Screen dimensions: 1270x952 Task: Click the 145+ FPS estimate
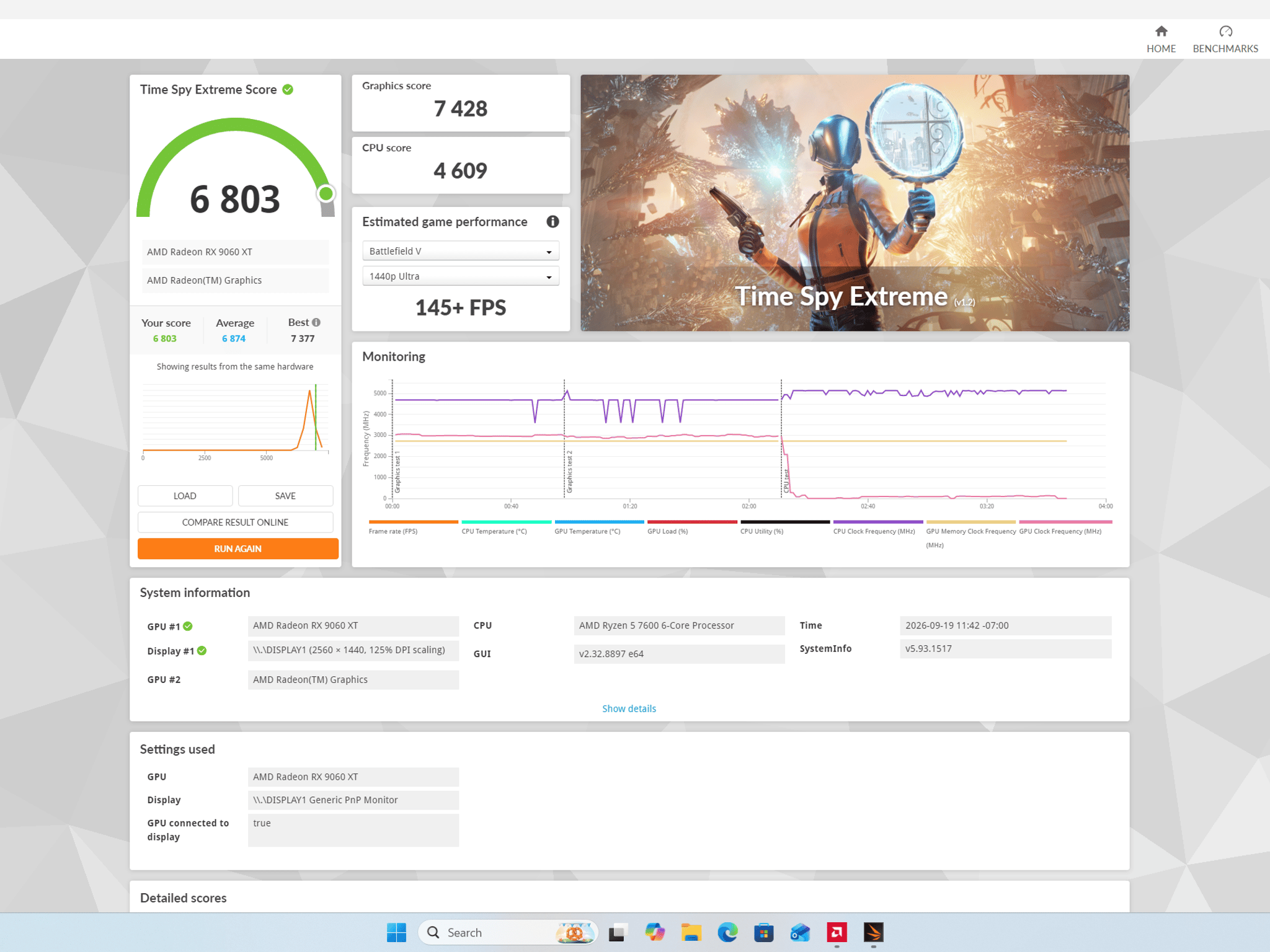[461, 307]
